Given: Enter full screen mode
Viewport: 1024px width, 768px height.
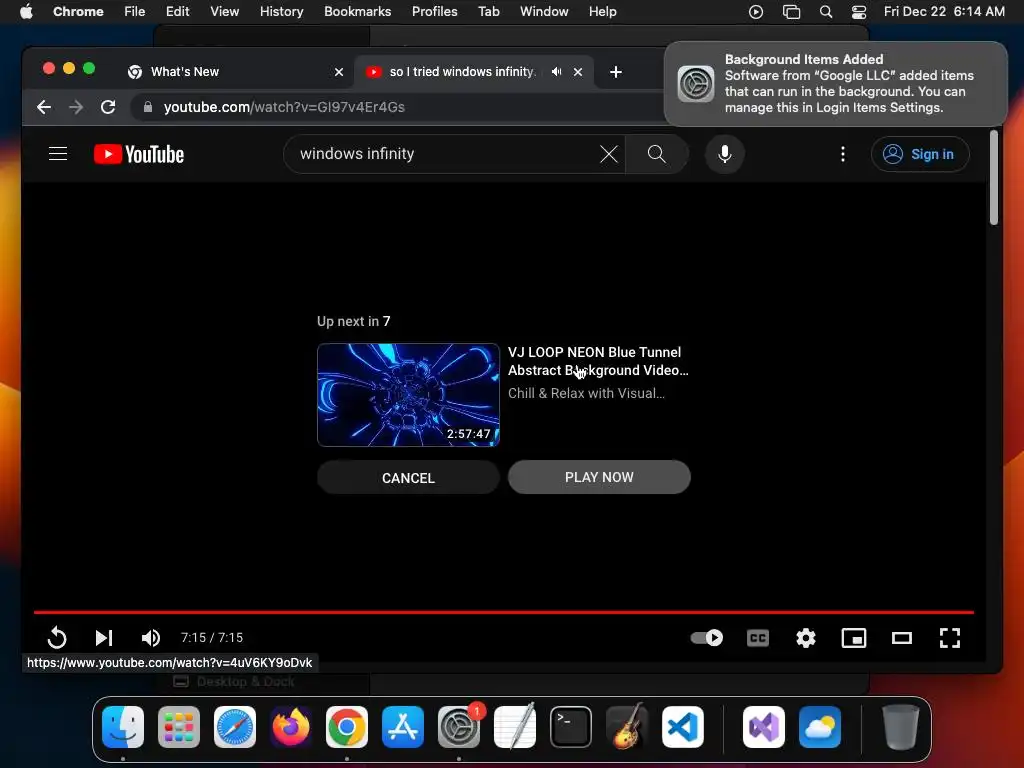Looking at the screenshot, I should pyautogui.click(x=950, y=637).
